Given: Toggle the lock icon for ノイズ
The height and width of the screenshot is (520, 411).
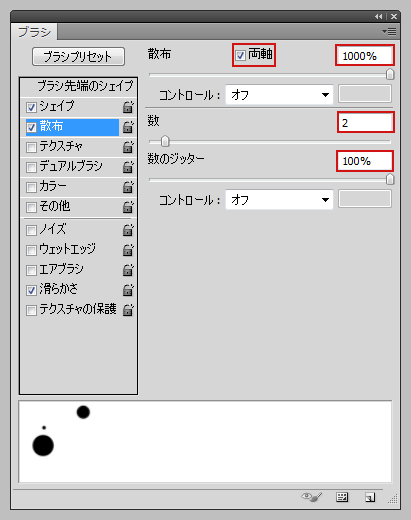Looking at the screenshot, I should [128, 230].
